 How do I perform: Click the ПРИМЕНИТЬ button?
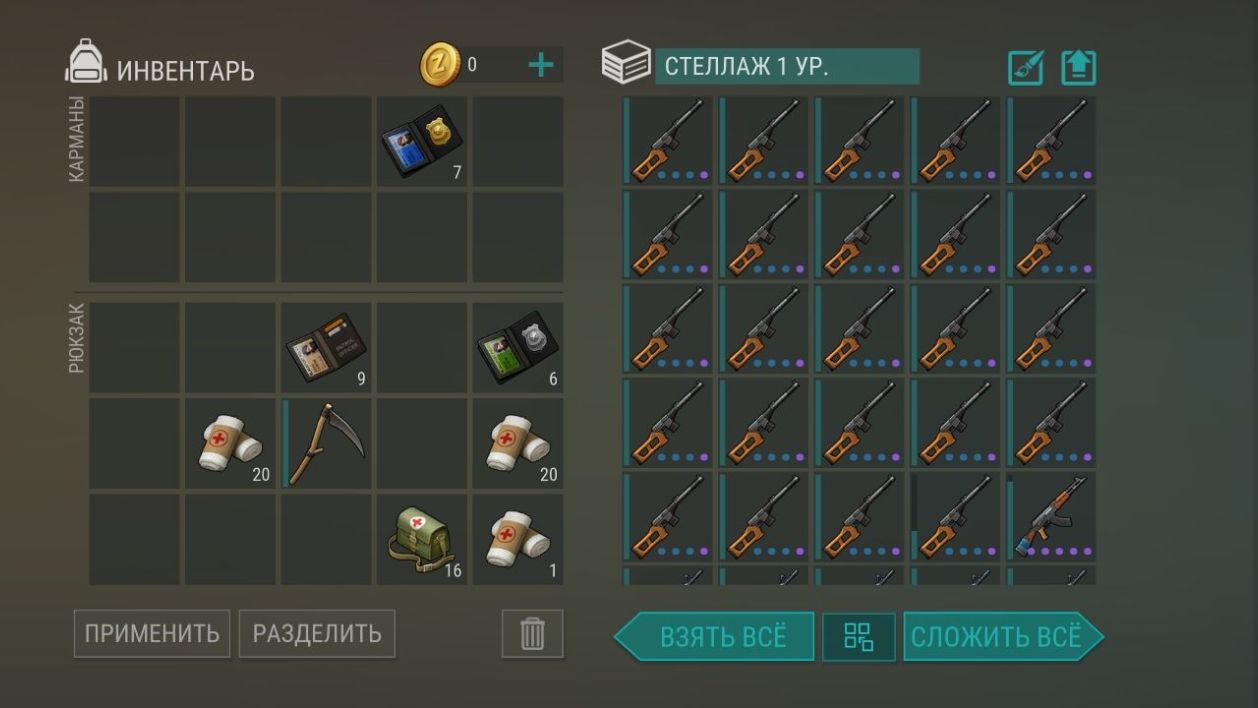click(x=152, y=634)
